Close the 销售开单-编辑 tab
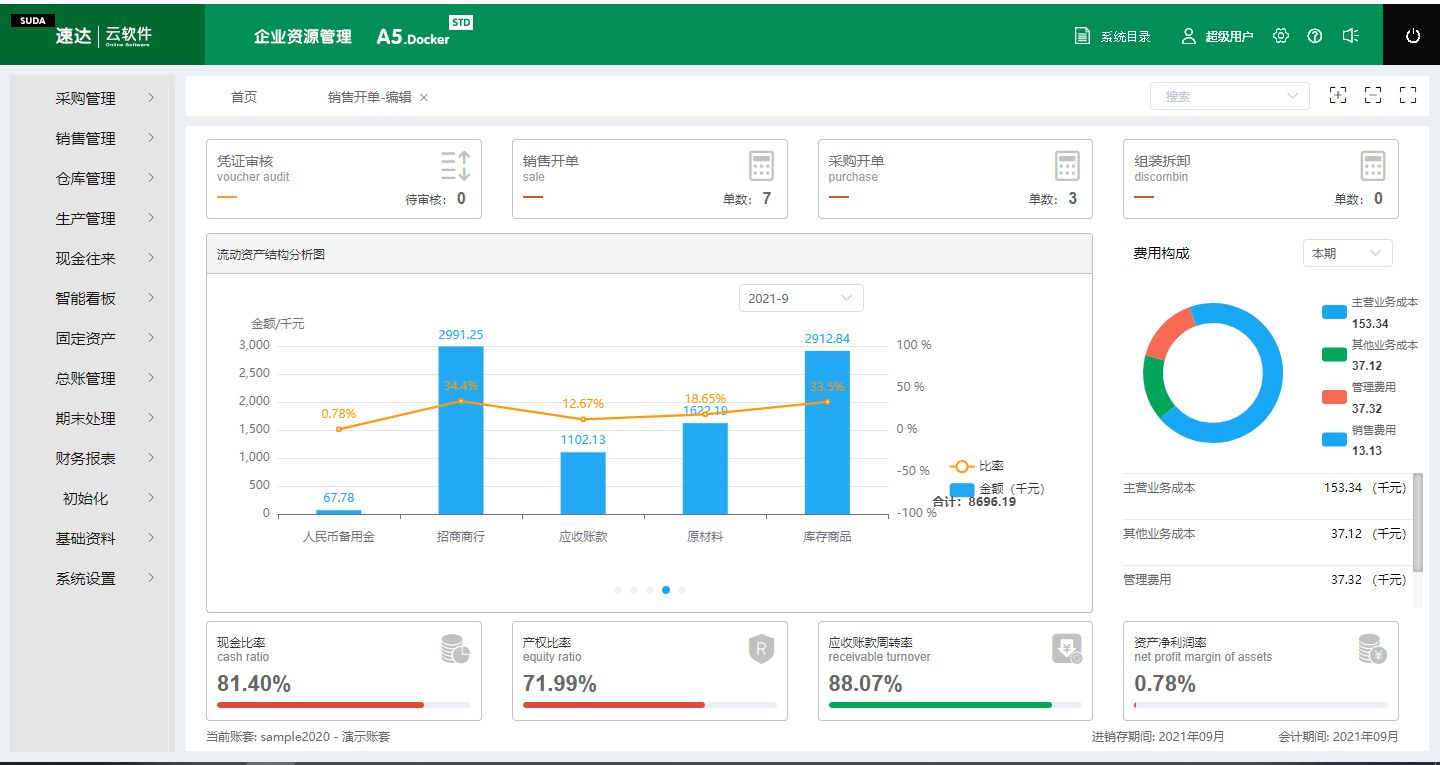This screenshot has height=765, width=1440. [424, 97]
